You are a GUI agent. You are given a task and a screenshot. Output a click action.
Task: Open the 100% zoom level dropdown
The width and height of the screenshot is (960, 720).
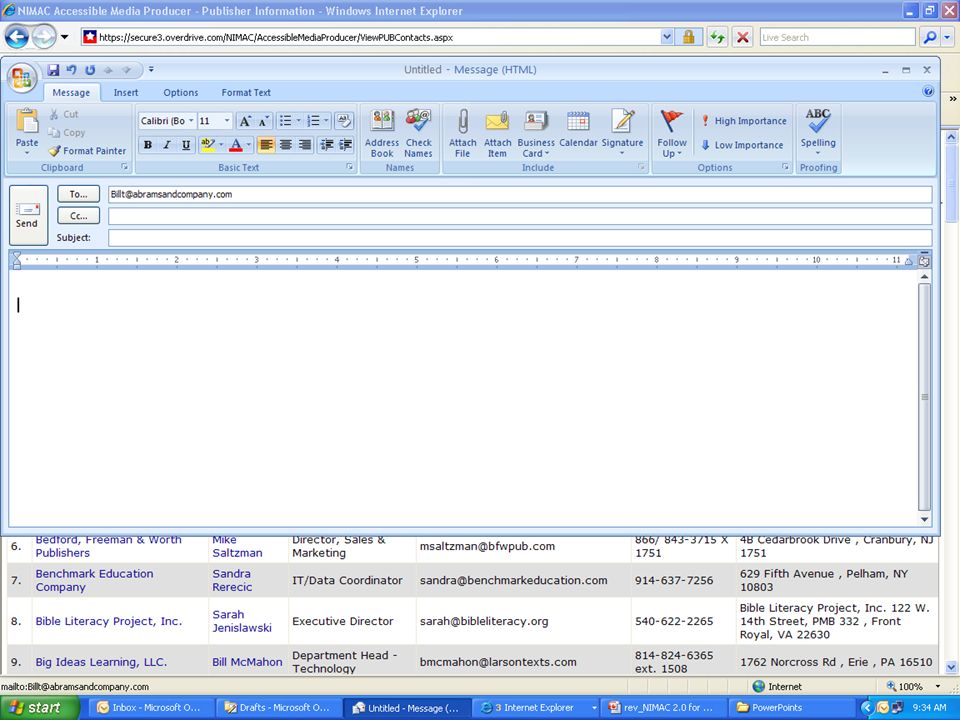pyautogui.click(x=937, y=686)
